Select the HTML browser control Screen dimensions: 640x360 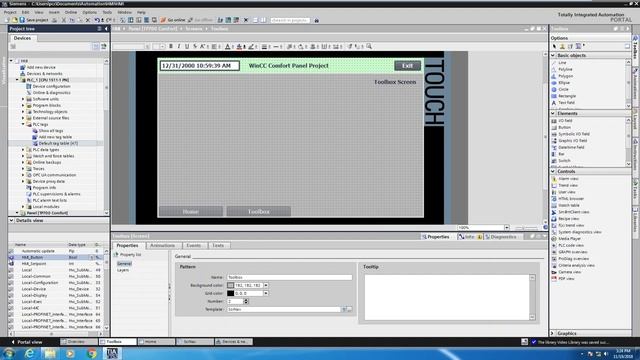pos(571,199)
